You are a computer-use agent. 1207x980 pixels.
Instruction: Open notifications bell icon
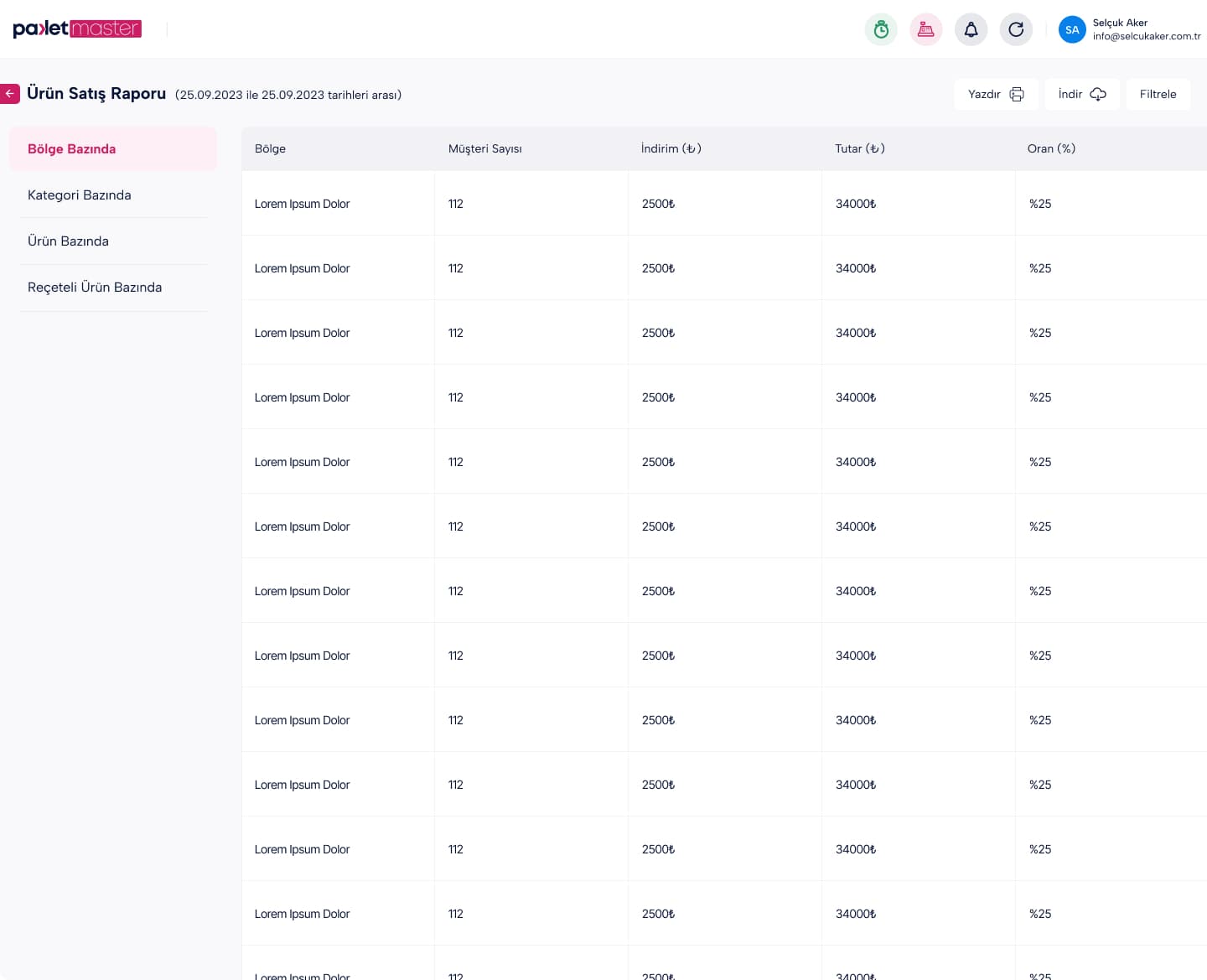[971, 29]
